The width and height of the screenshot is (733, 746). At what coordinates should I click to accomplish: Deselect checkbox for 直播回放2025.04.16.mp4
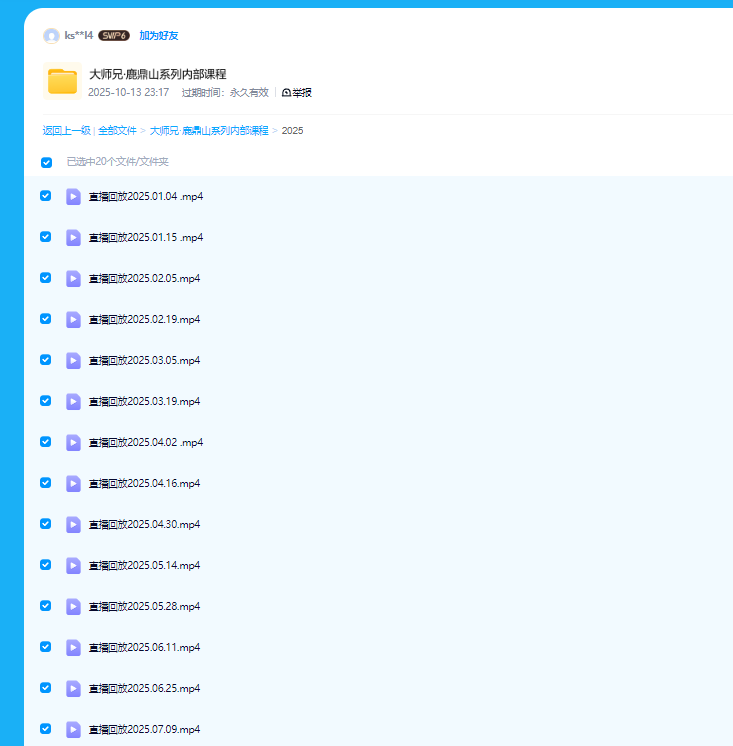[45, 483]
